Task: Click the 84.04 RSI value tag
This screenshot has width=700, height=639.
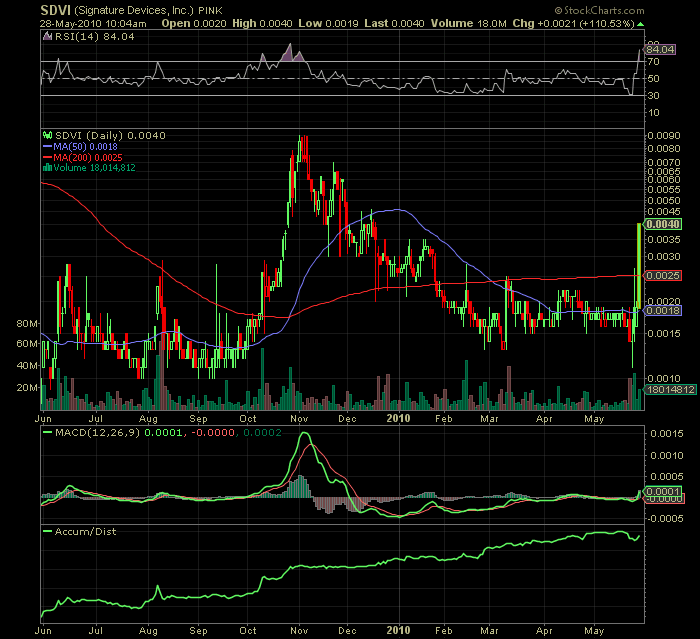Action: [660, 49]
